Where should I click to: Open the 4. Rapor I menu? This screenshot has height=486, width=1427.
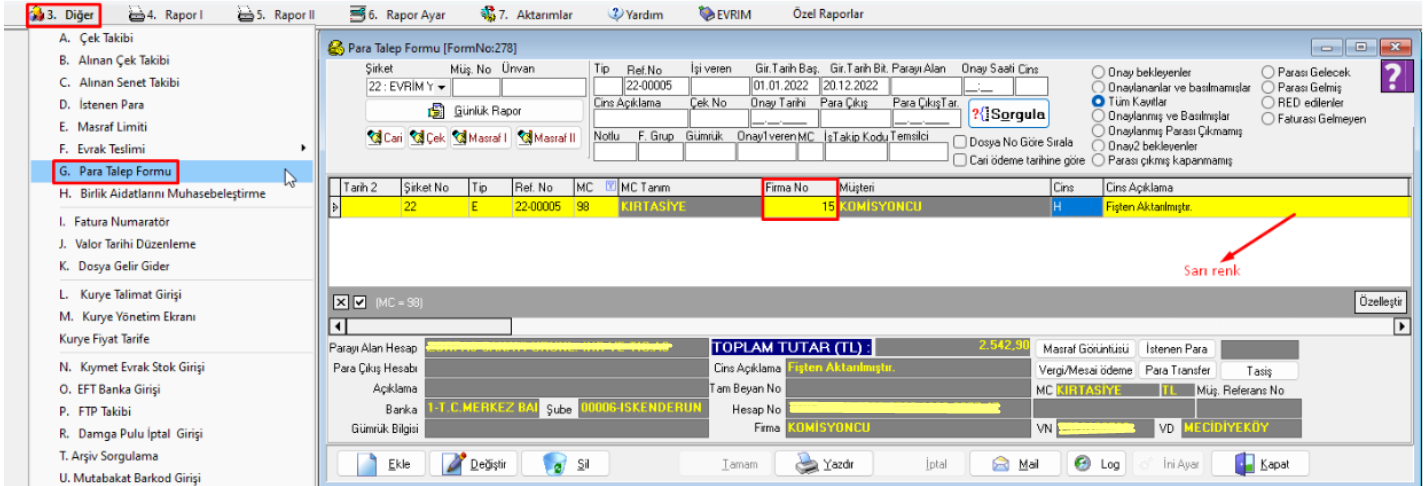(165, 15)
